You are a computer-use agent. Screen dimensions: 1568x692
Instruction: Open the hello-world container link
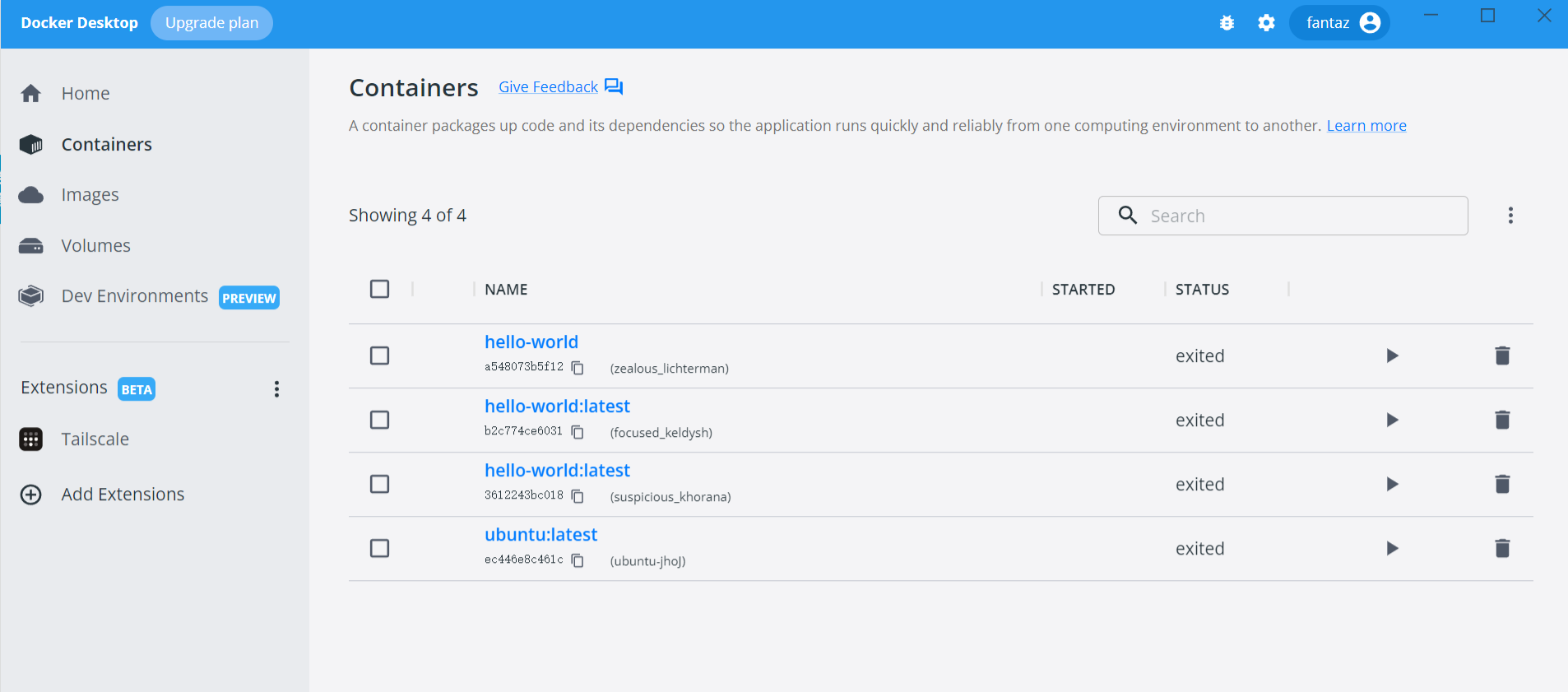point(531,342)
